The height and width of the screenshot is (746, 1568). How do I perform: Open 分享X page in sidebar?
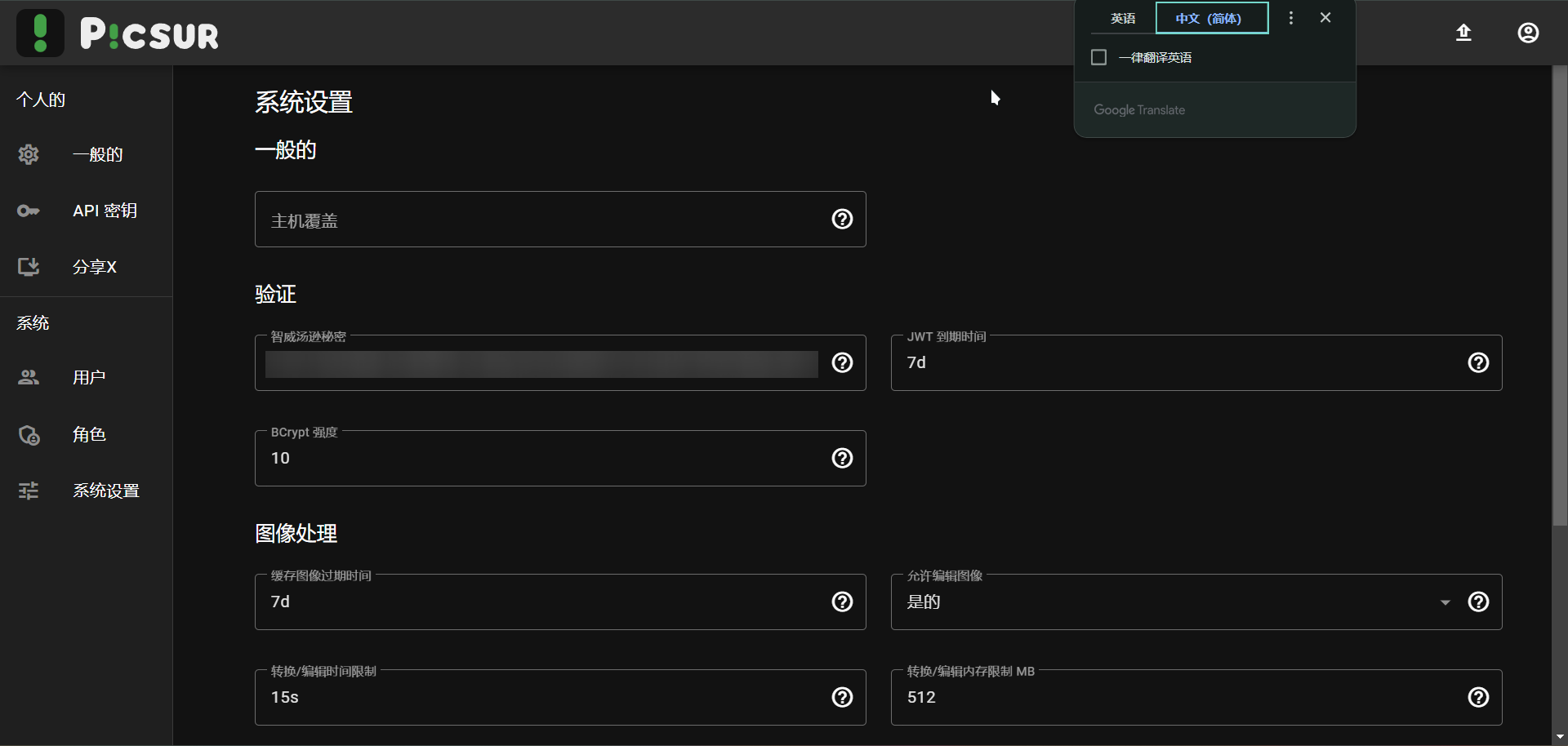click(x=86, y=267)
